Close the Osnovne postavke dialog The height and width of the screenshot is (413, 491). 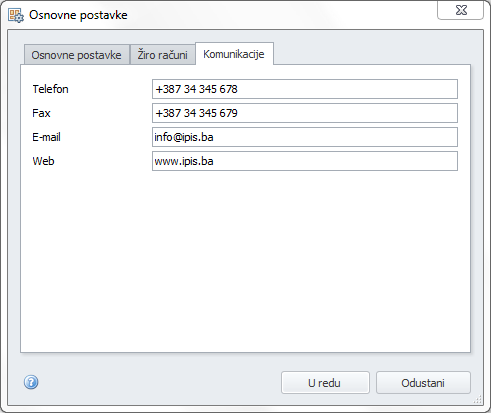pos(460,10)
